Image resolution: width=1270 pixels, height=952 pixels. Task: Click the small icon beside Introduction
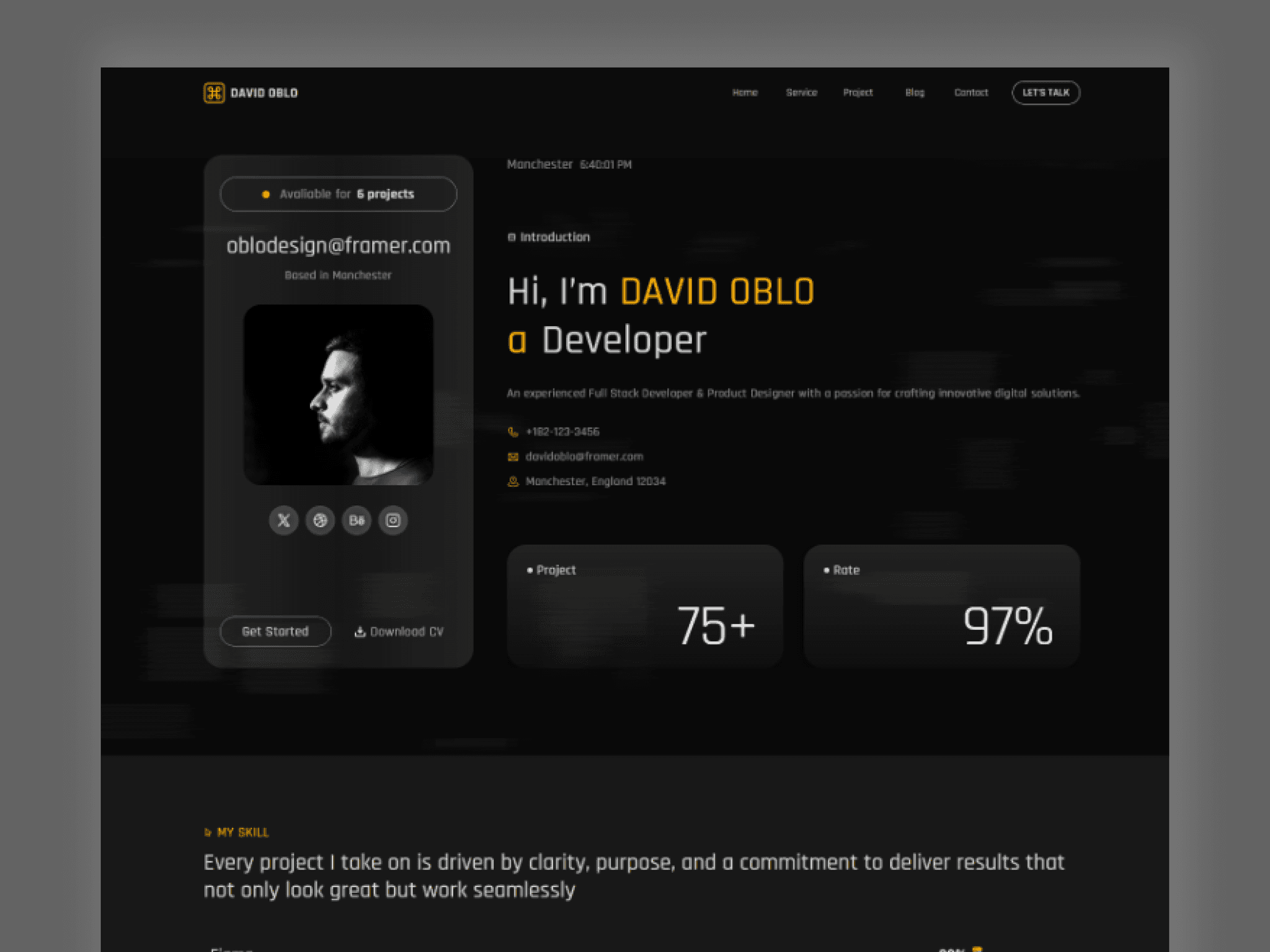click(512, 237)
